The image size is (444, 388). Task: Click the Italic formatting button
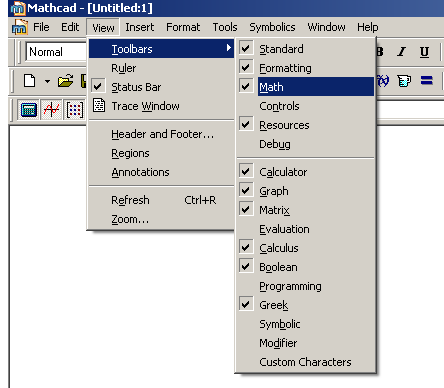[x=402, y=52]
